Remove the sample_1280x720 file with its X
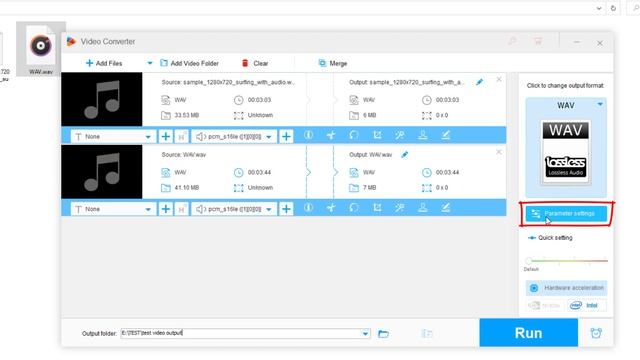The width and height of the screenshot is (640, 360). [499, 80]
